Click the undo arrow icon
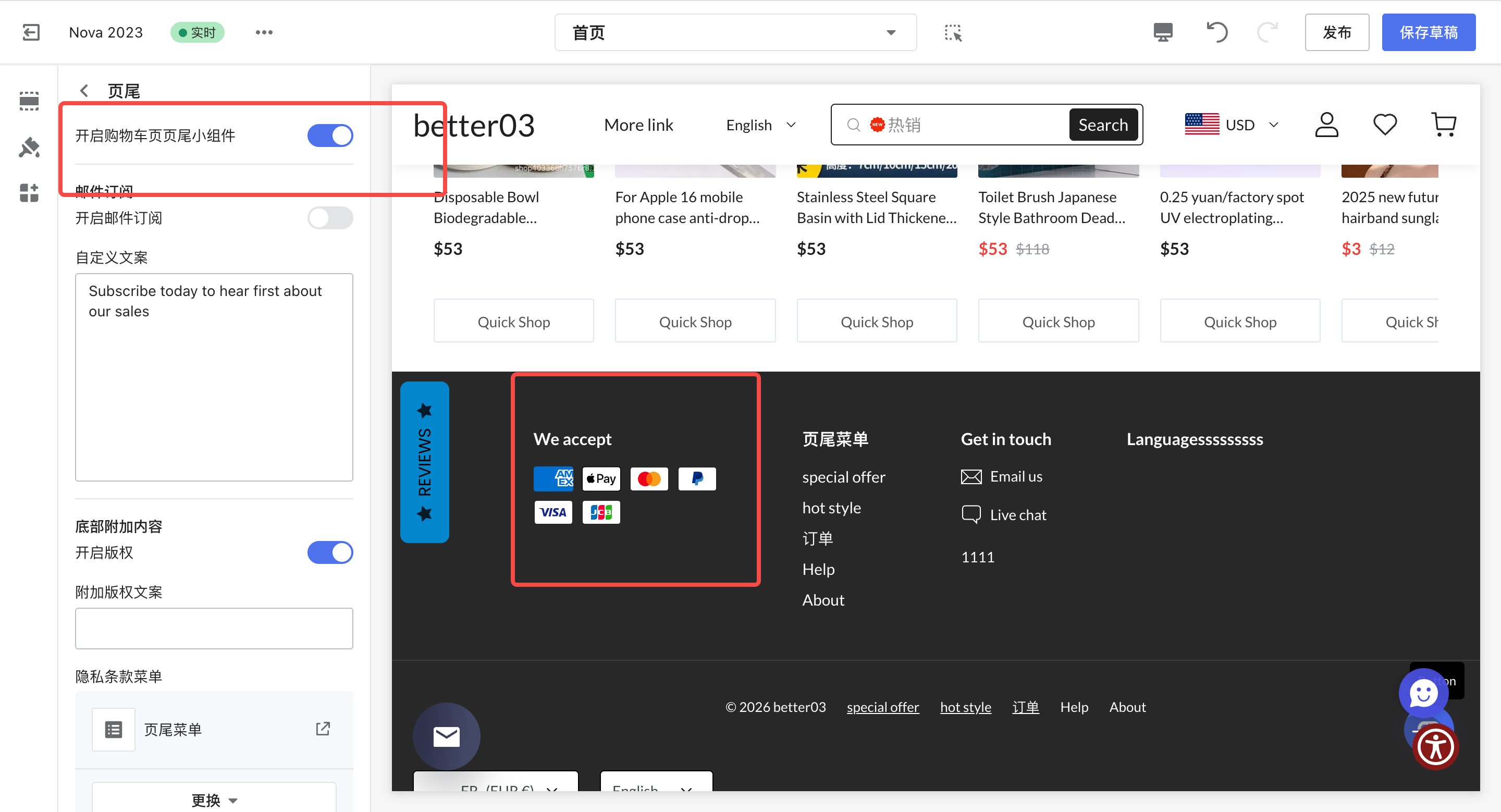1501x812 pixels. tap(1216, 32)
